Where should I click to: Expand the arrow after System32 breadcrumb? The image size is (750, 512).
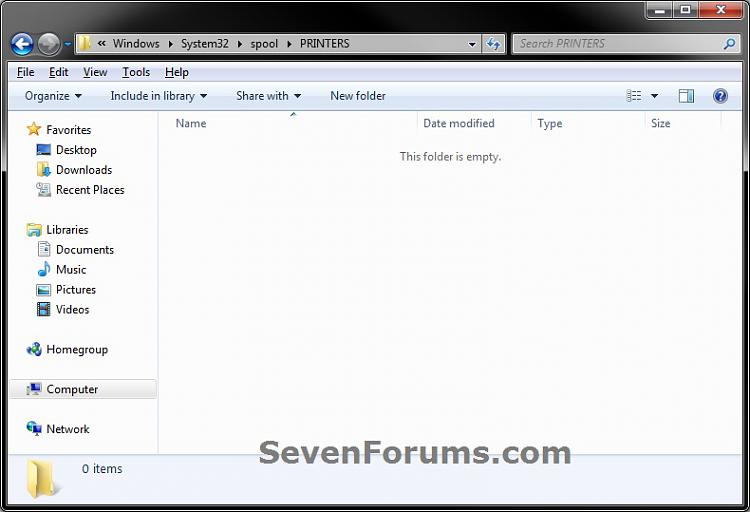pyautogui.click(x=240, y=44)
